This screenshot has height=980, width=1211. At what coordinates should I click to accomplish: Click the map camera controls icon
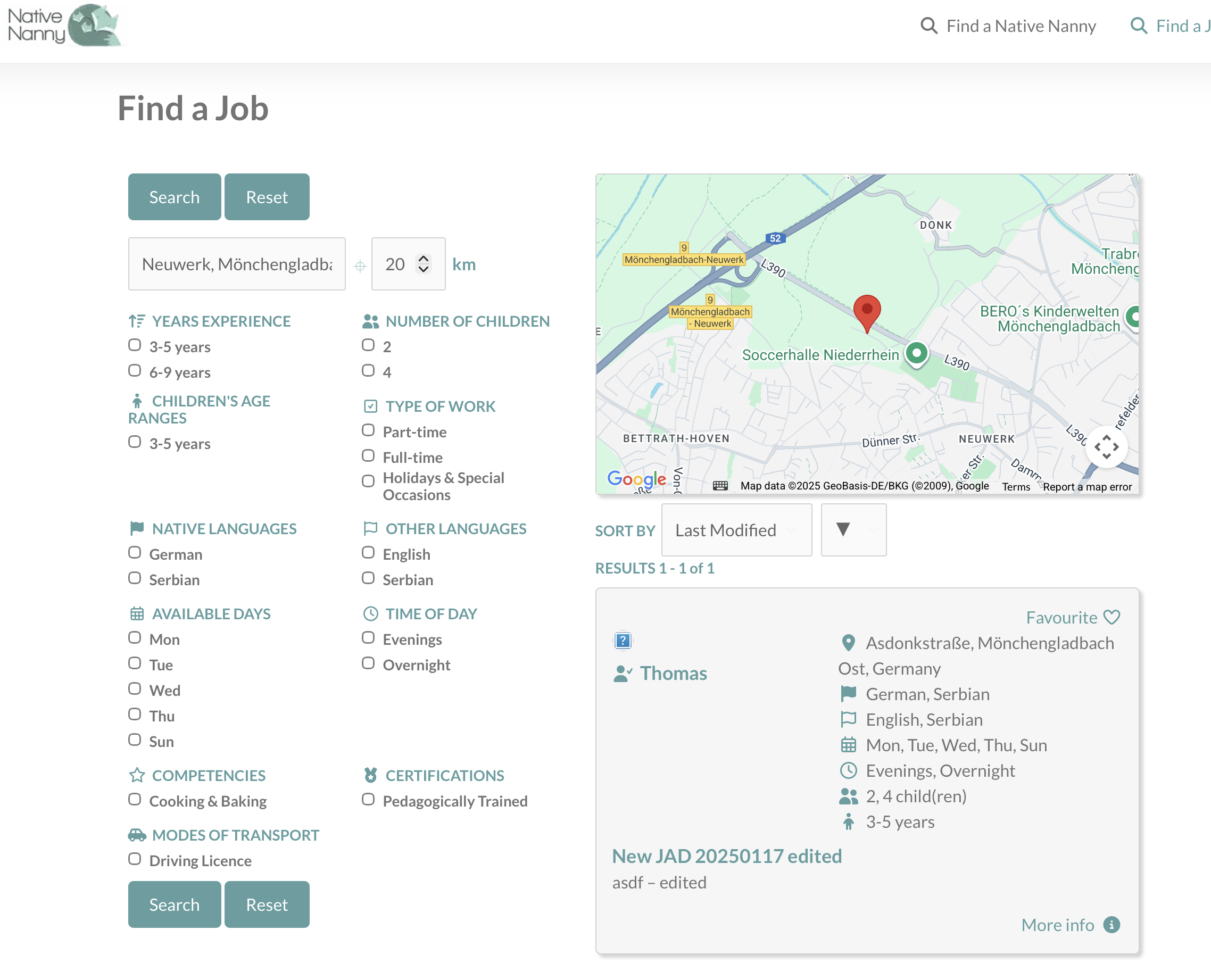click(1106, 447)
